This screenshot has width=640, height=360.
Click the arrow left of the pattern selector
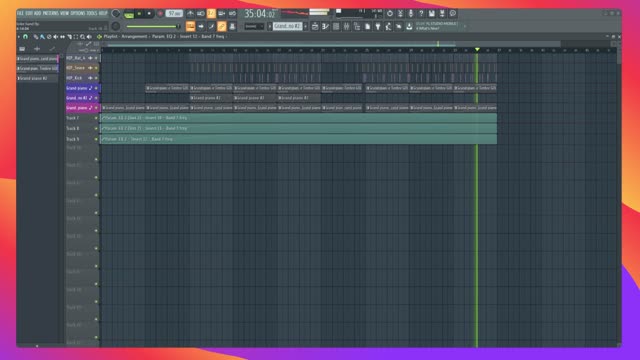pyautogui.click(x=270, y=27)
